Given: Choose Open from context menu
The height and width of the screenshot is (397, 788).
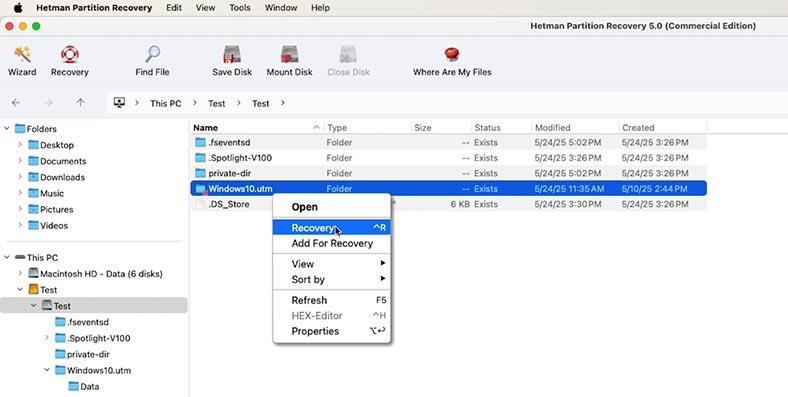Looking at the screenshot, I should pyautogui.click(x=332, y=207).
